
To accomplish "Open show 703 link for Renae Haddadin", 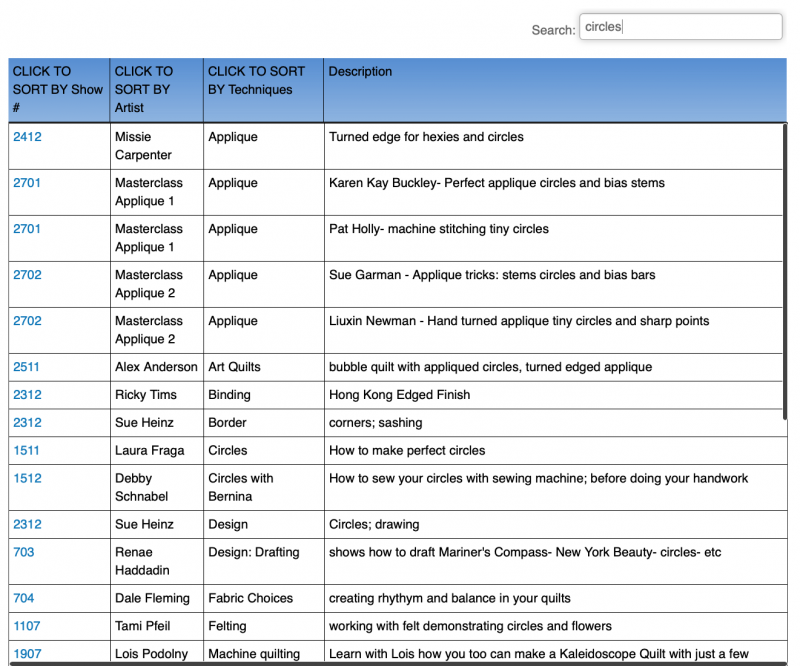I will point(23,553).
